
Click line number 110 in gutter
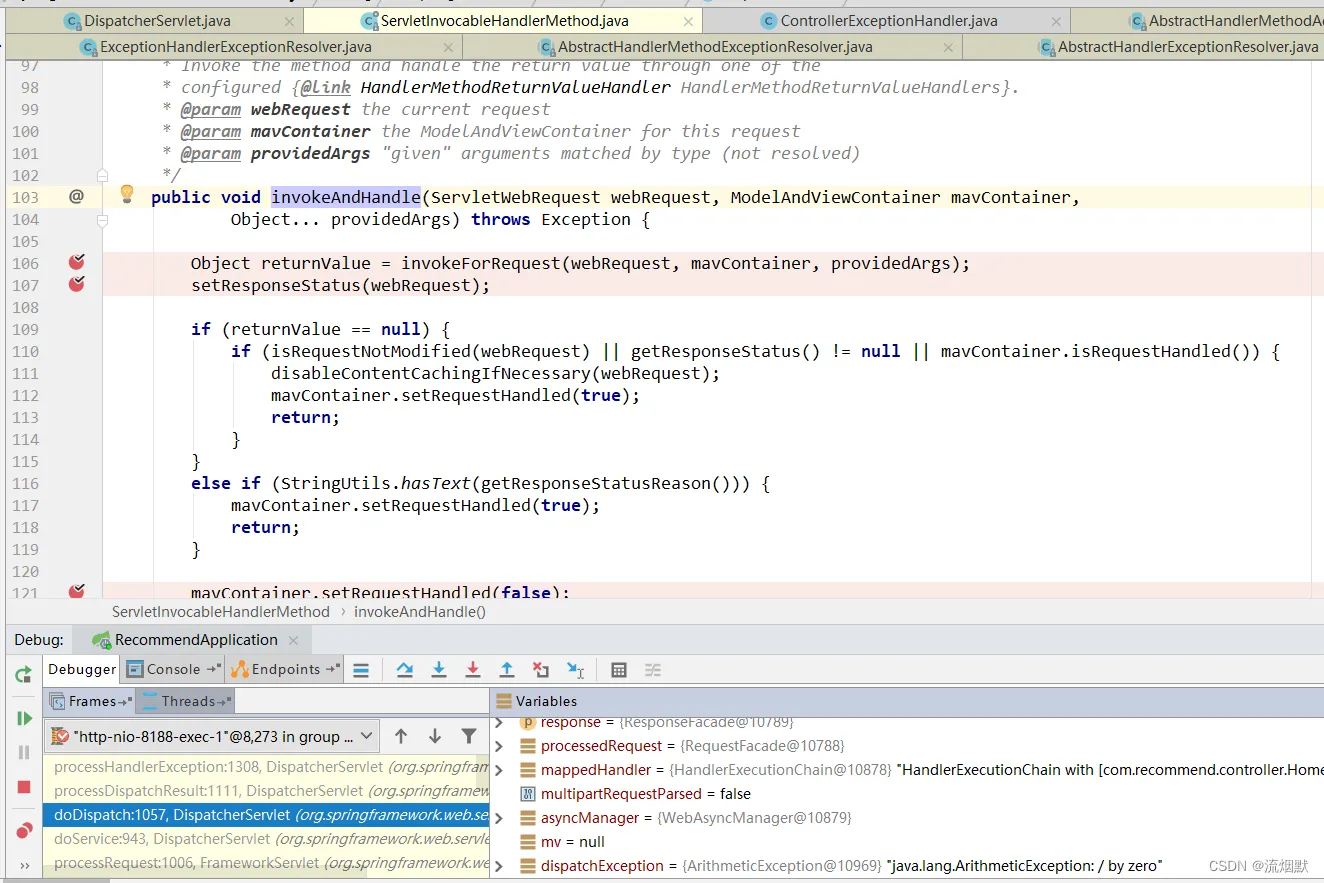(x=26, y=351)
